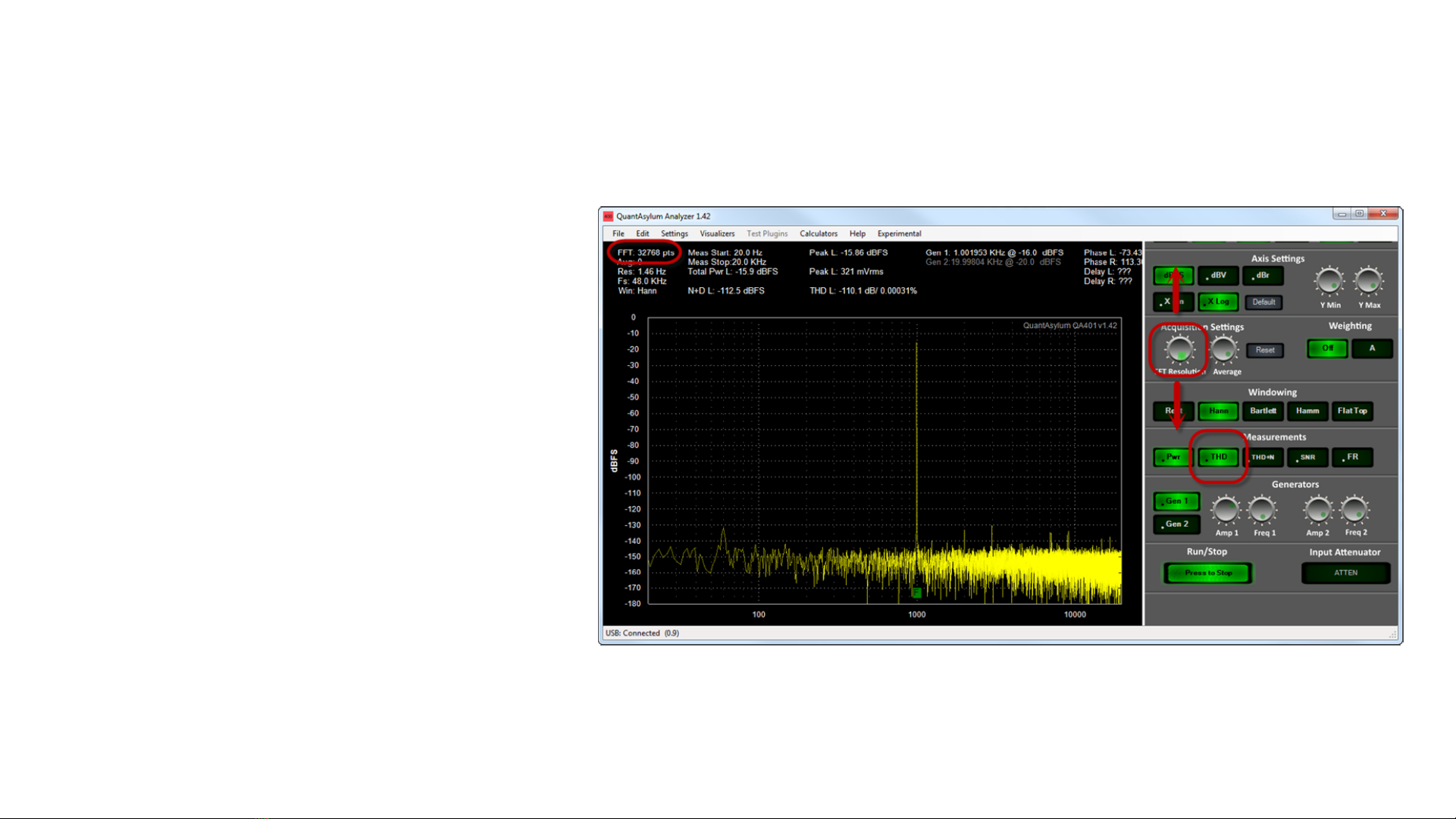1456x819 pixels.
Task: Switch Y axis to dBV
Action: coord(1218,276)
